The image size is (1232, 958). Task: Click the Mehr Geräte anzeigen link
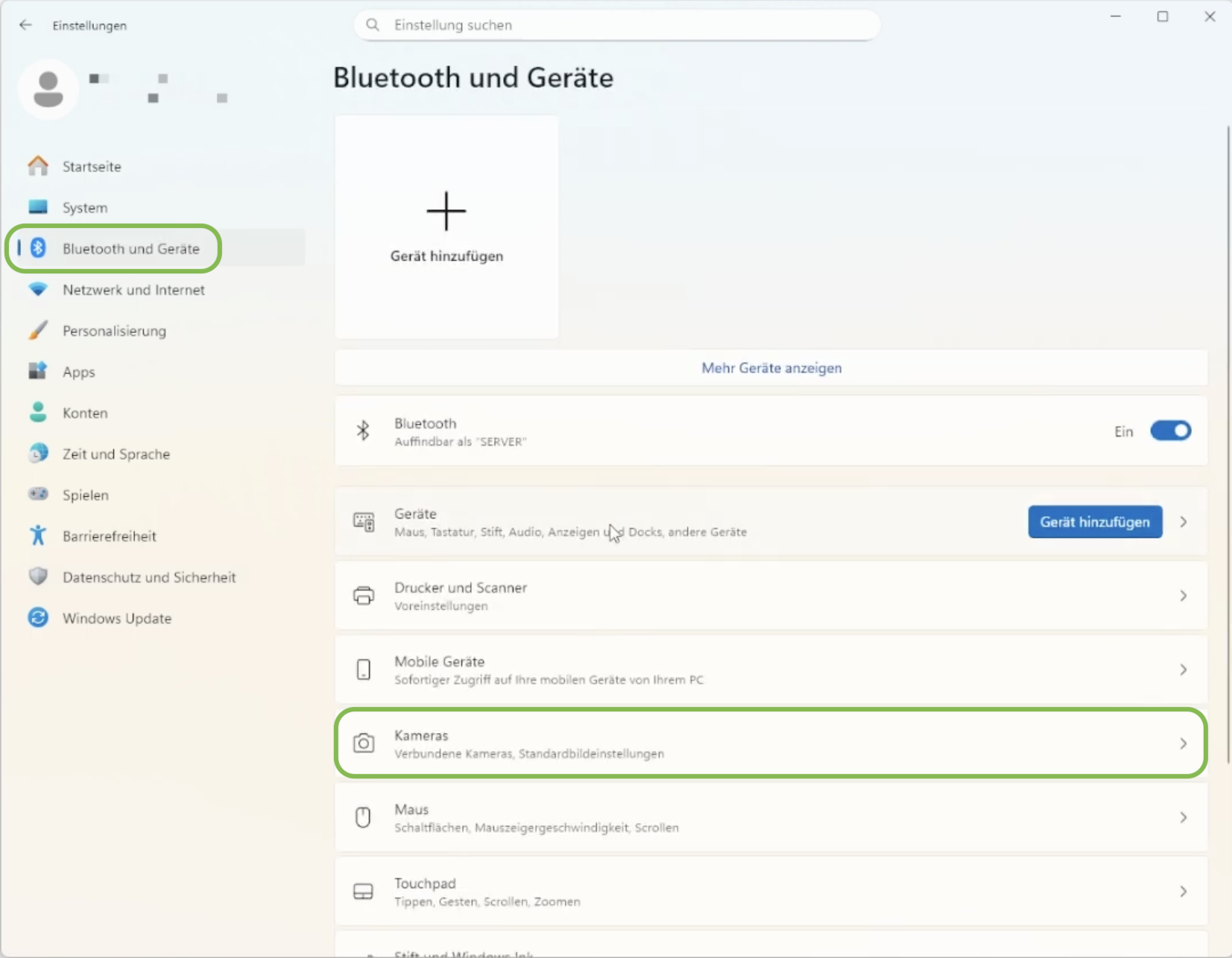[771, 368]
